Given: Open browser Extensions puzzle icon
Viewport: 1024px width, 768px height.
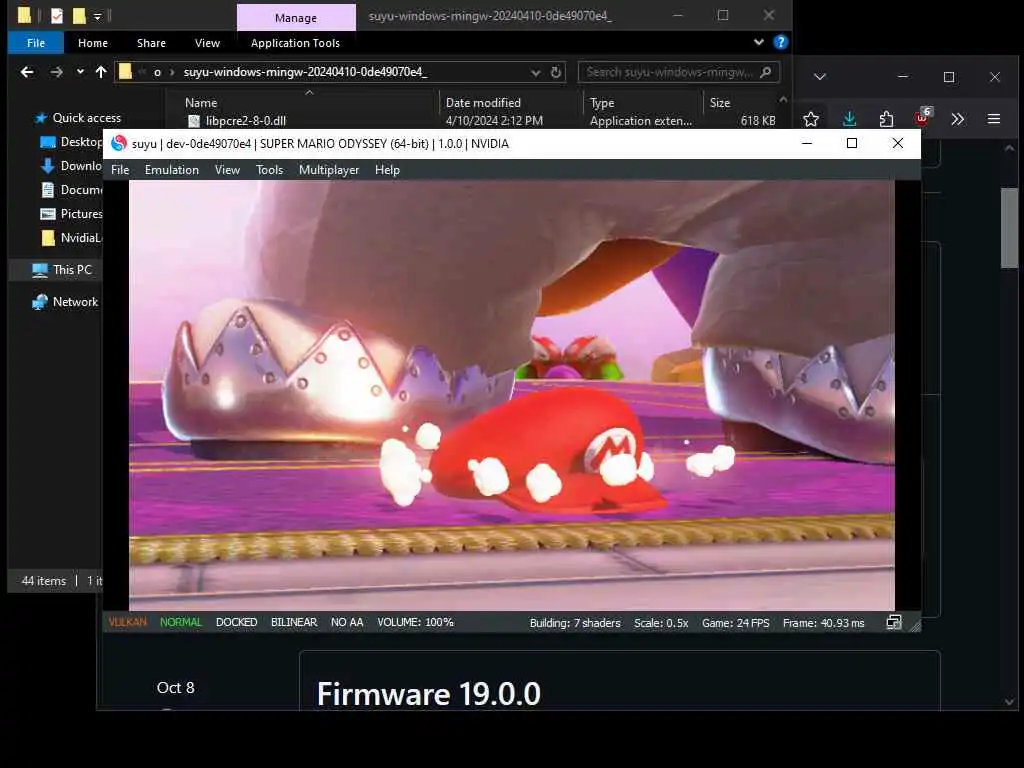Looking at the screenshot, I should pyautogui.click(x=886, y=119).
